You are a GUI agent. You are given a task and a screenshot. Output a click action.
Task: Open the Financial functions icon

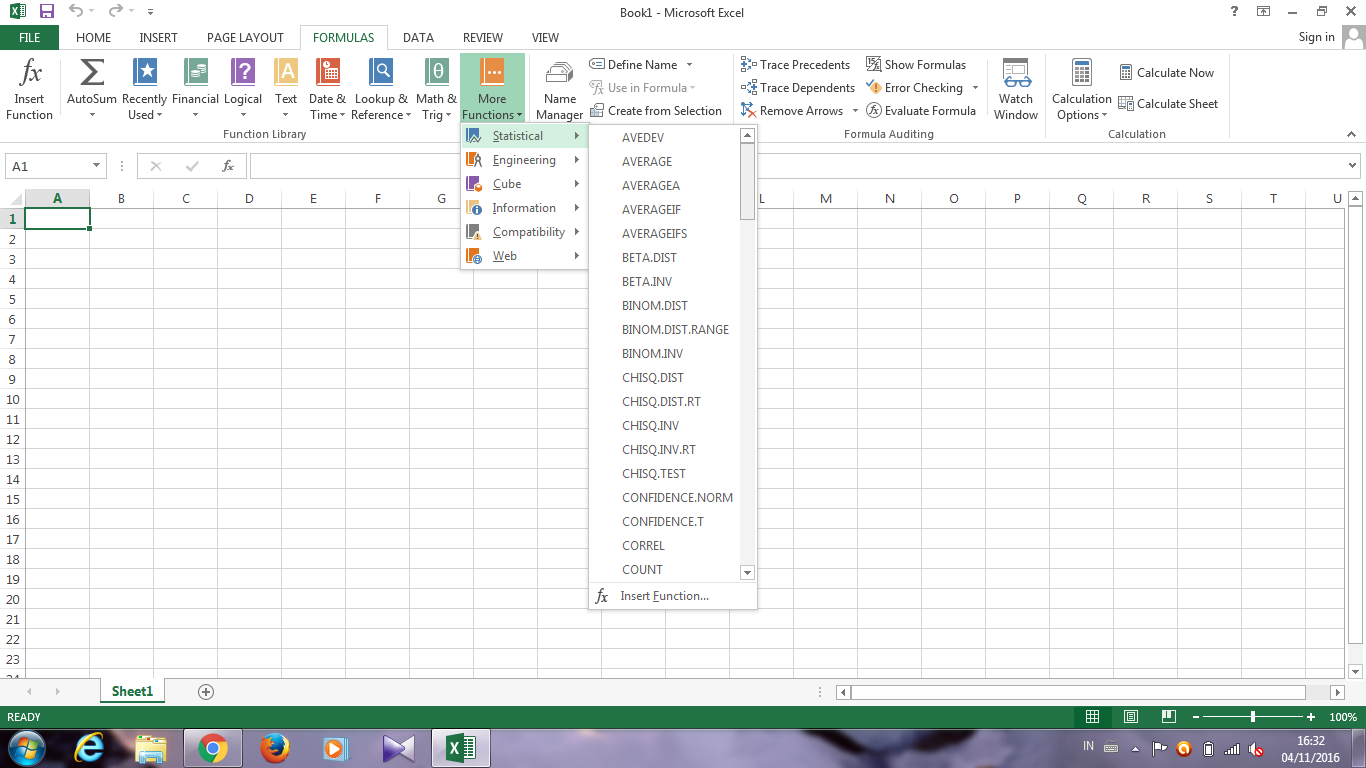(195, 73)
